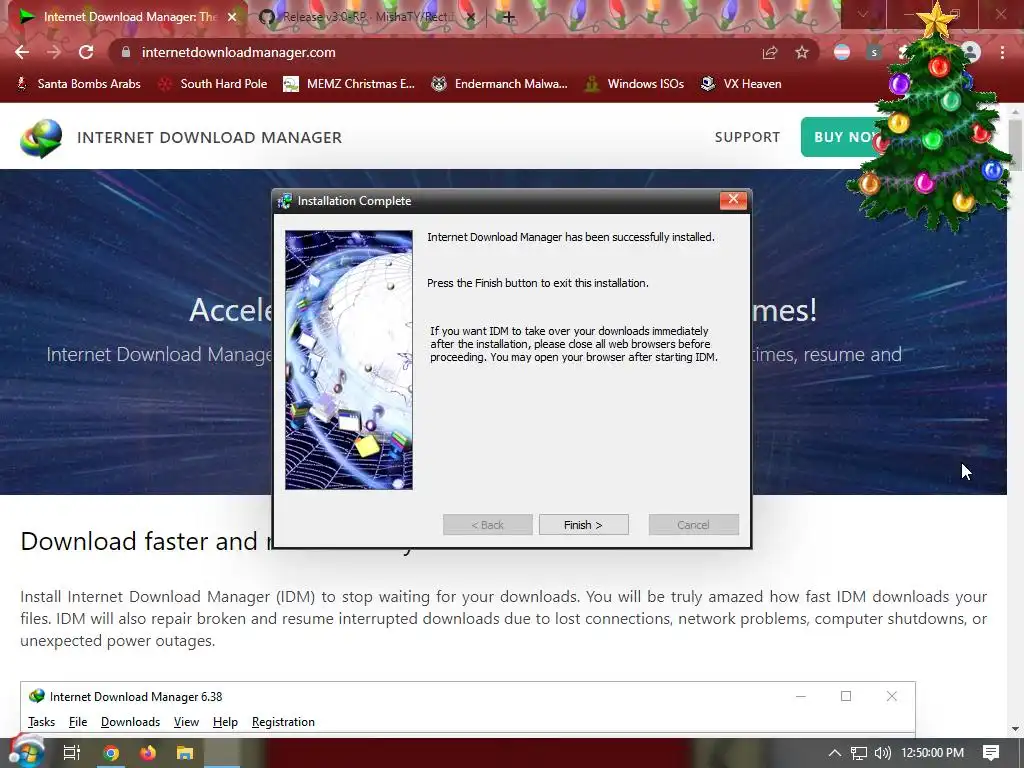1024x768 pixels.
Task: Expand the hidden system tray icons
Action: [x=834, y=753]
